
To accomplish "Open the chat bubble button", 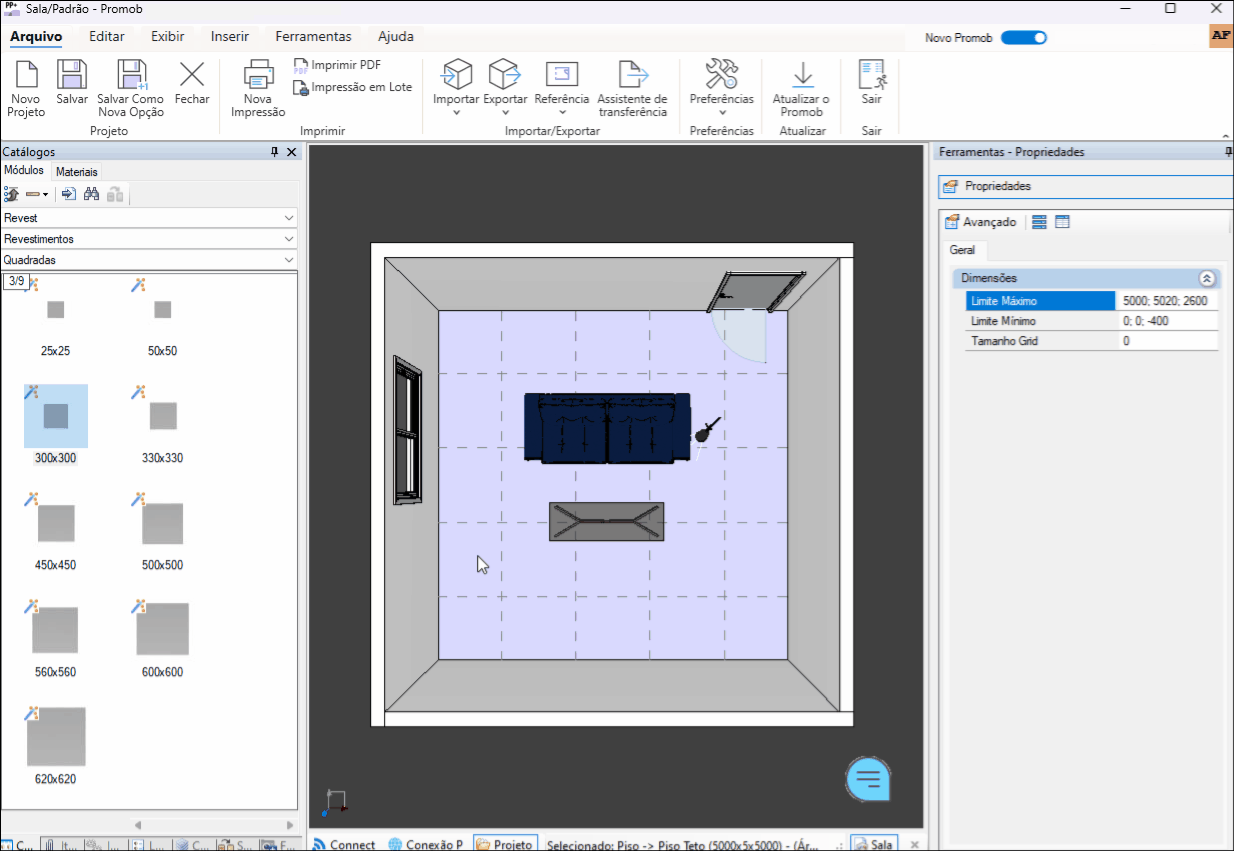I will click(868, 779).
